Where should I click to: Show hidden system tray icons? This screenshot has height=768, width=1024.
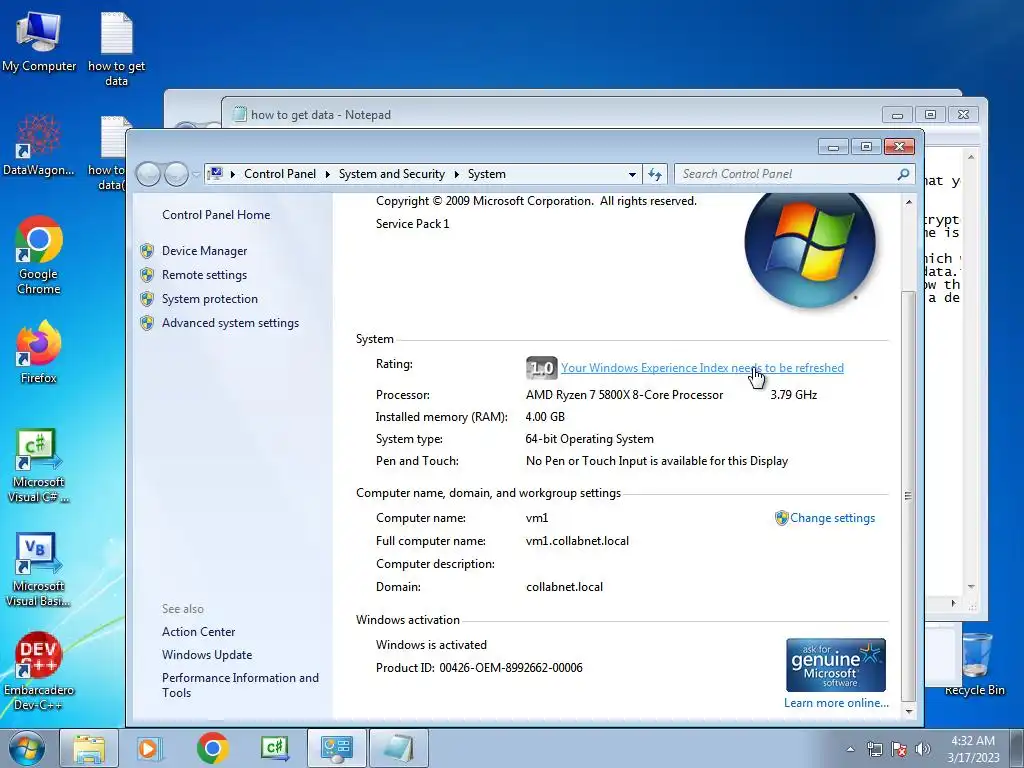coord(850,749)
